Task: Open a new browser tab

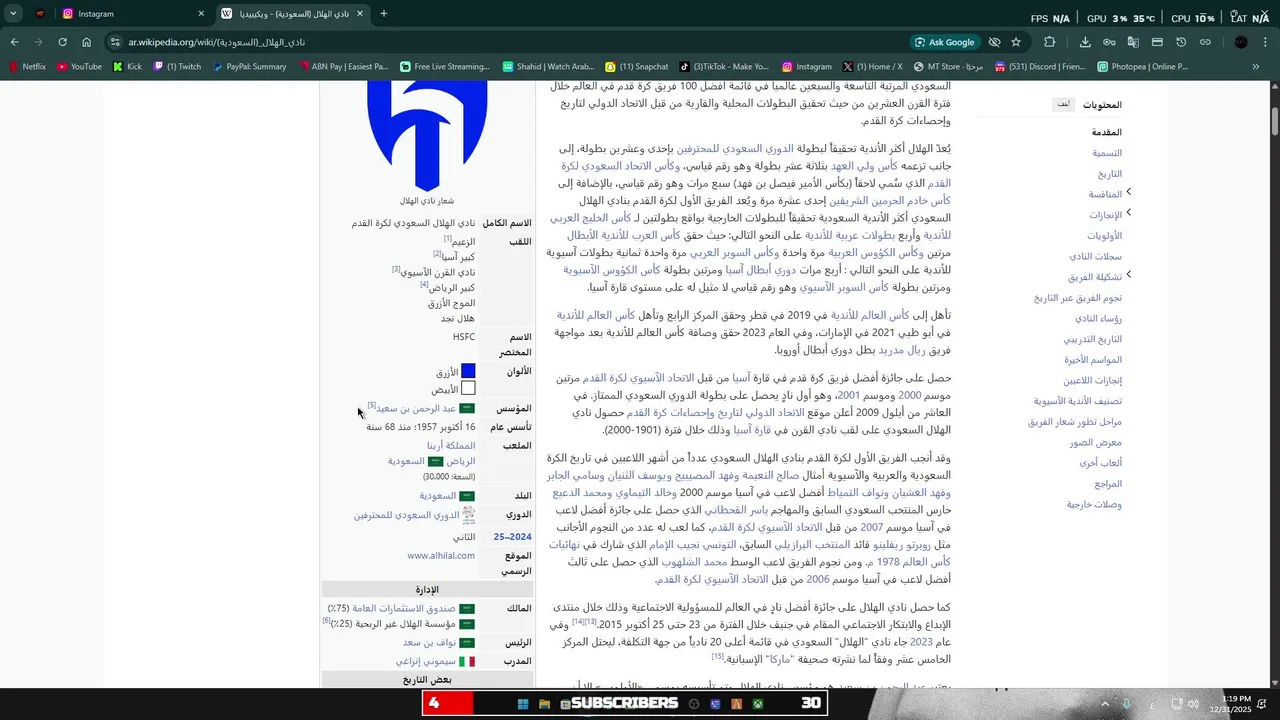Action: (x=384, y=14)
